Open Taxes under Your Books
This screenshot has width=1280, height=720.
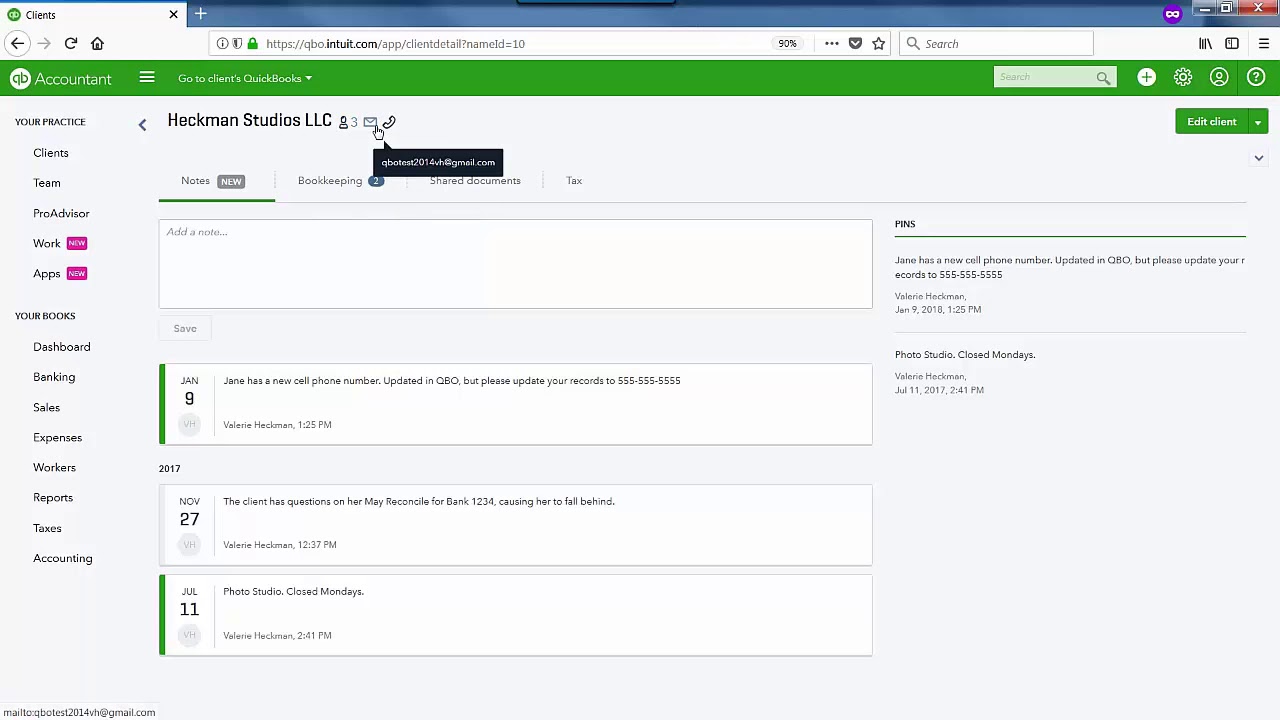[x=47, y=528]
